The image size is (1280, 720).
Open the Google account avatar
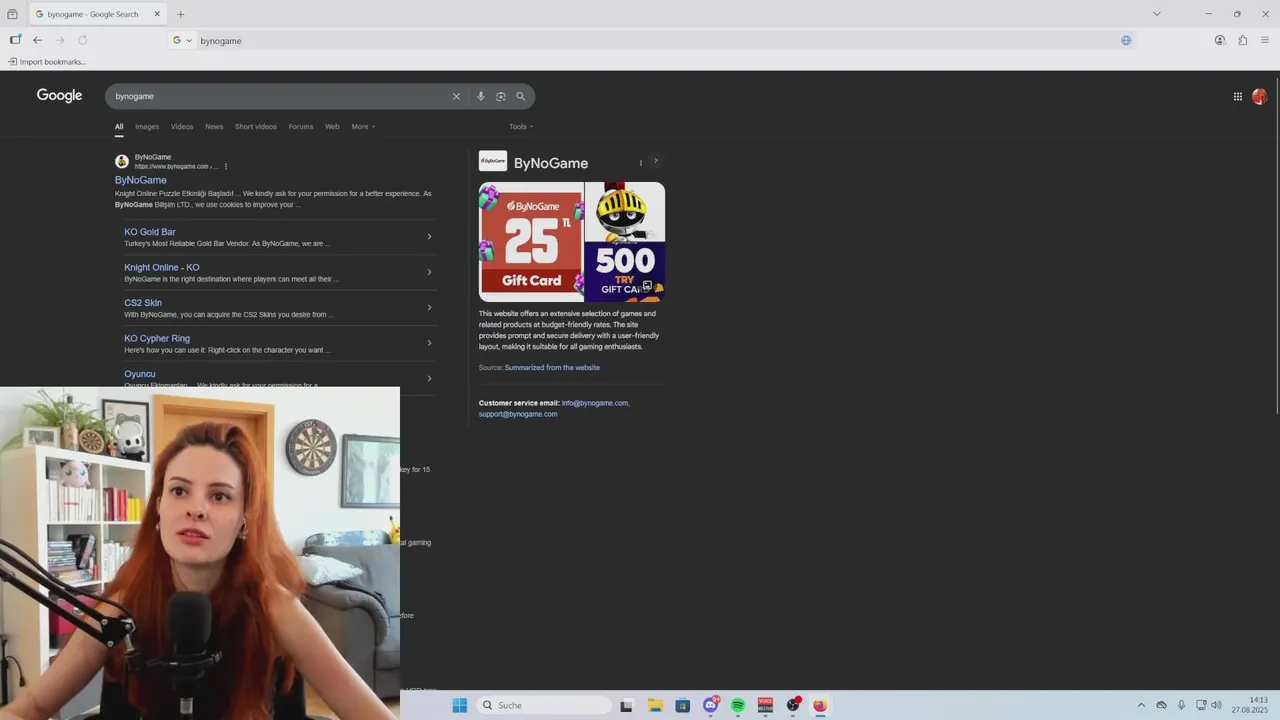tap(1259, 96)
